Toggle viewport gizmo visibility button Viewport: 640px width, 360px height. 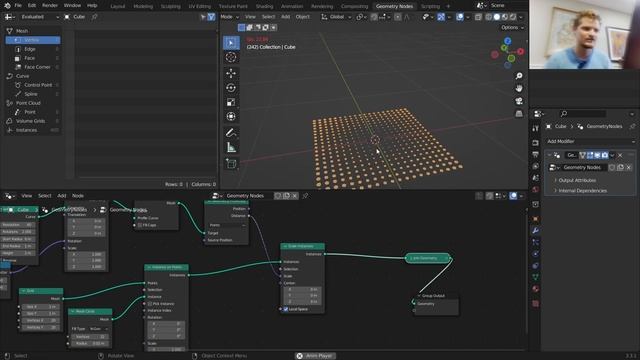[441, 17]
